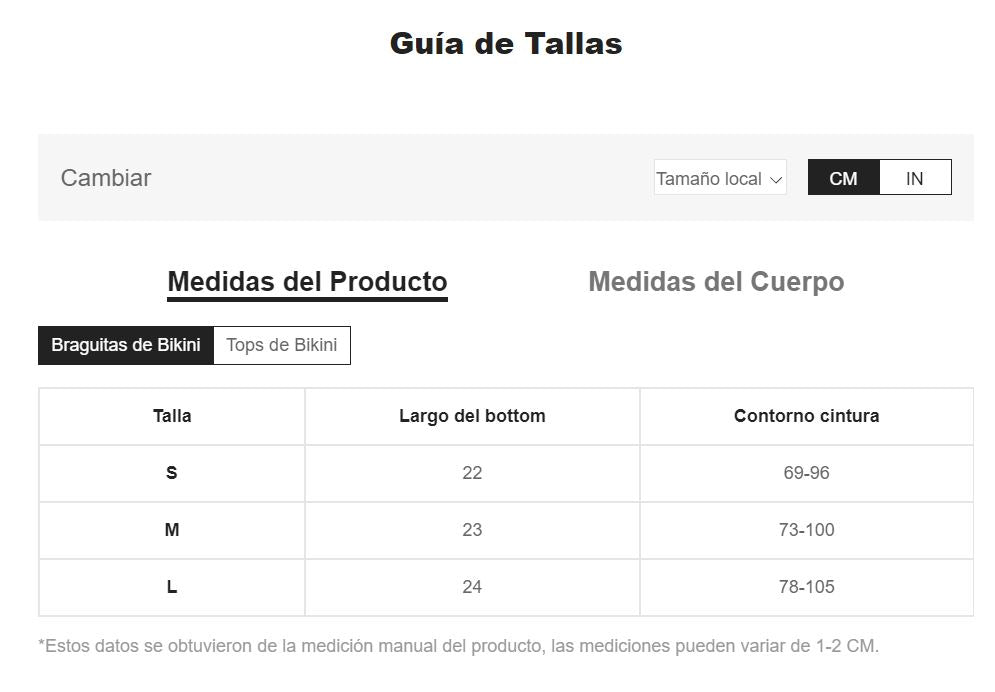Click the Talla column header
This screenshot has width=995, height=692.
click(x=172, y=416)
